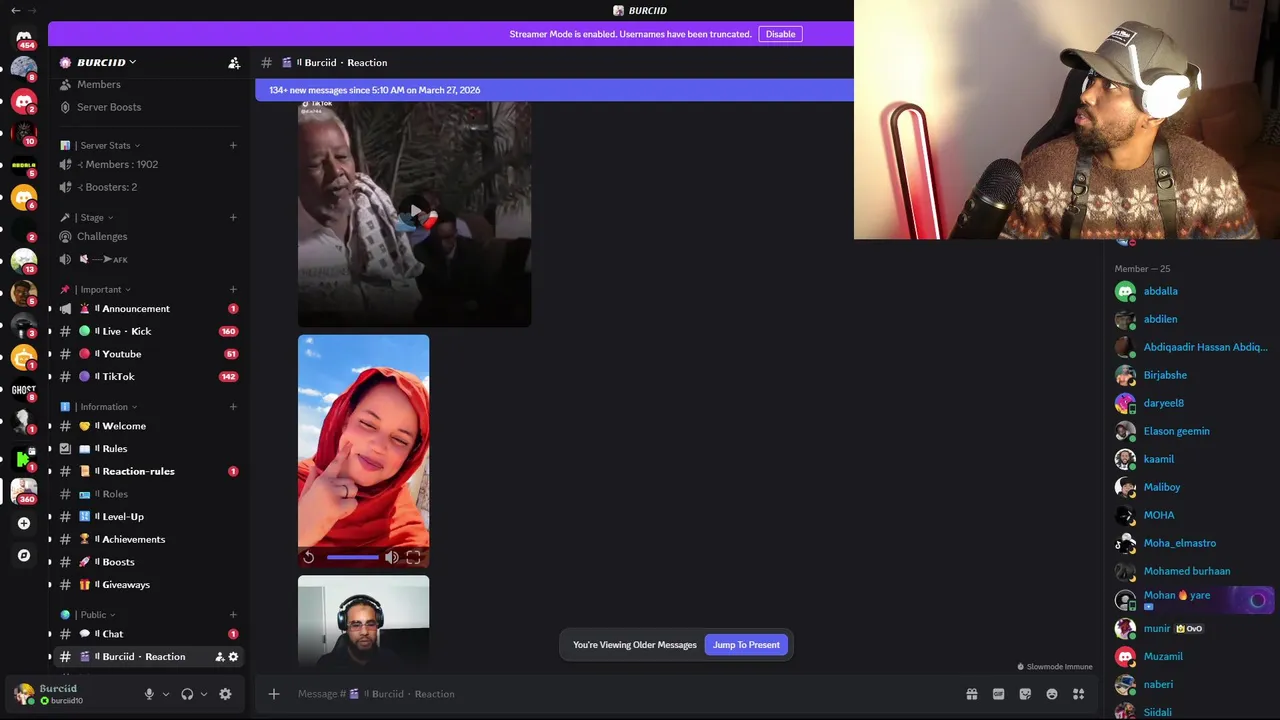The image size is (1280, 720).
Task: Click Edit Channel gear on Burciid Reaction
Action: (234, 657)
